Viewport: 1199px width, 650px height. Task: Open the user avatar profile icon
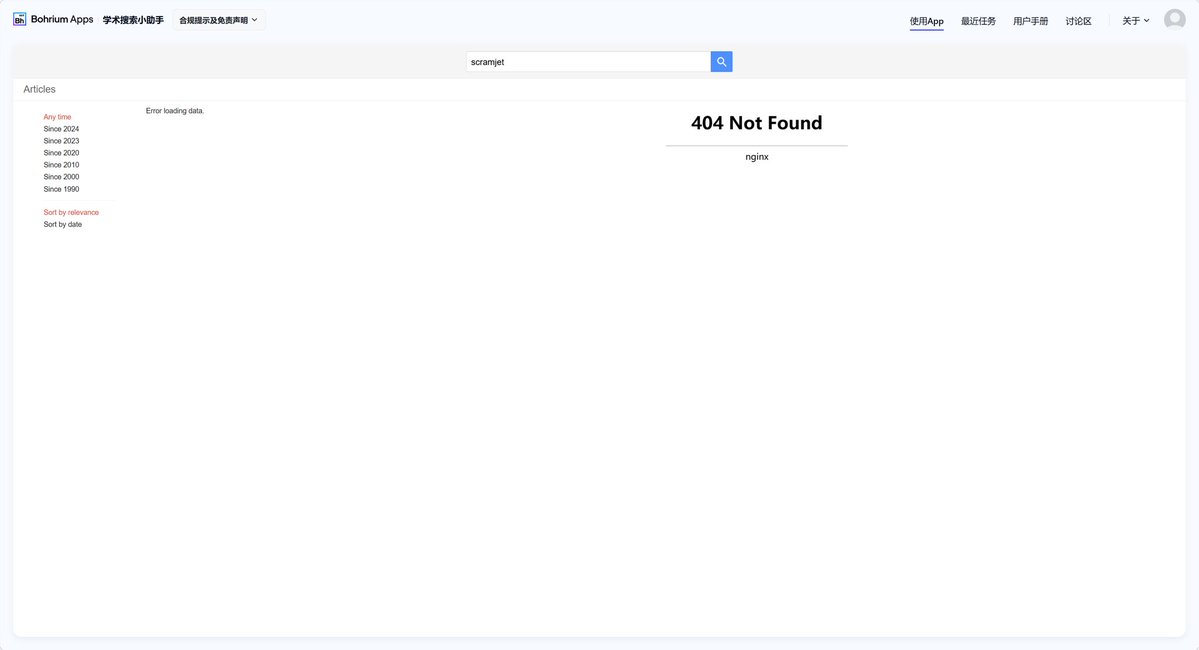pyautogui.click(x=1175, y=19)
